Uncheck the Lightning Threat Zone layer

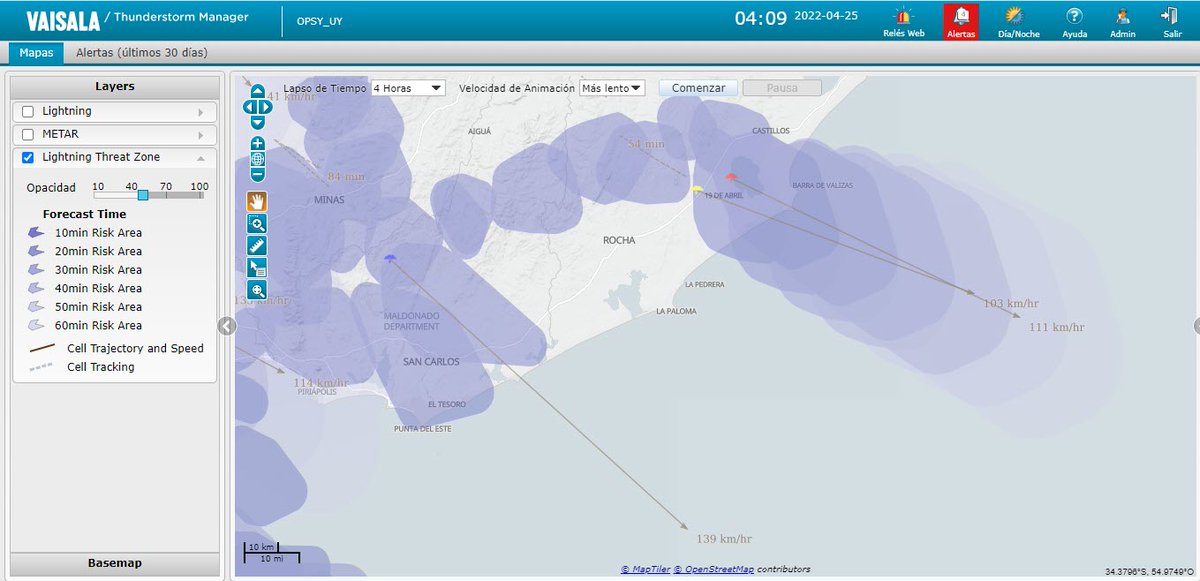click(28, 157)
